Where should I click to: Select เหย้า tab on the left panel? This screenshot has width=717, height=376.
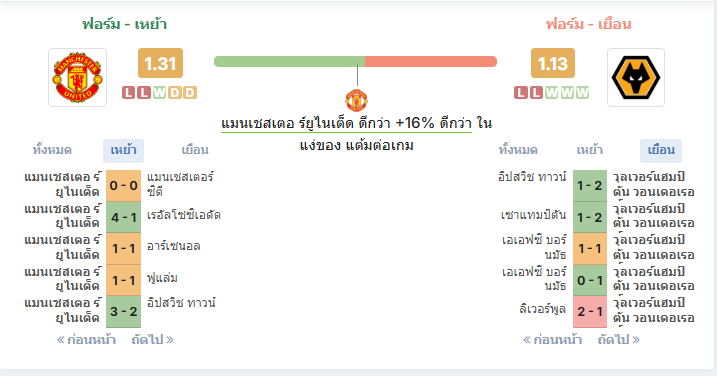[x=123, y=150]
